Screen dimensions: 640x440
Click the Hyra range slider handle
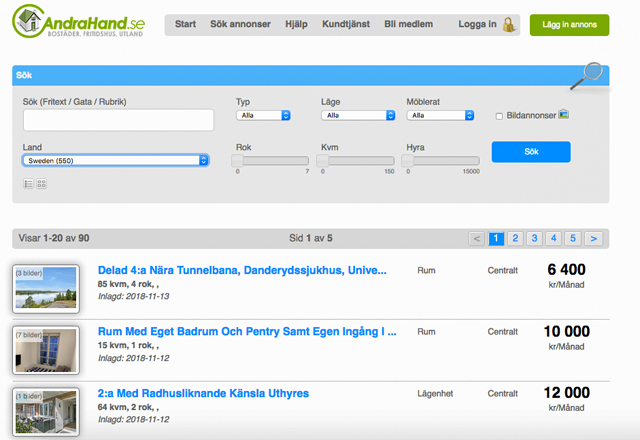[408, 160]
